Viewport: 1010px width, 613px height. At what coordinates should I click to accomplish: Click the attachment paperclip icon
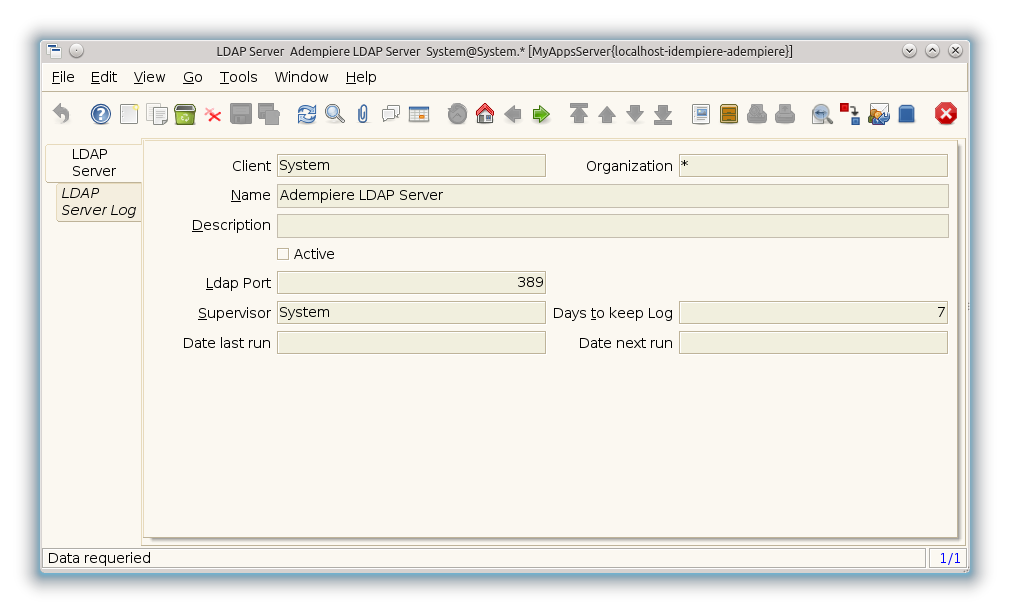363,114
